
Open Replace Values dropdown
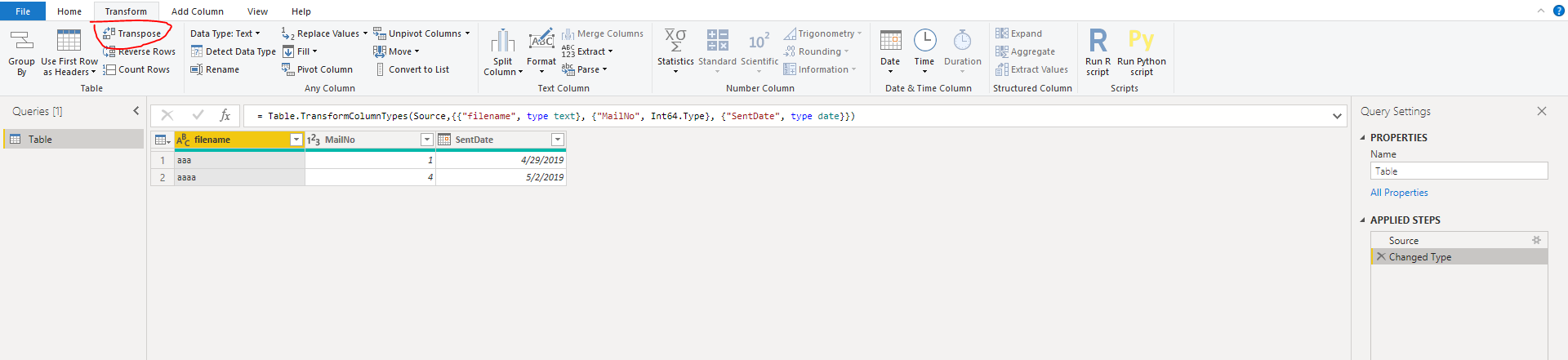coord(324,33)
